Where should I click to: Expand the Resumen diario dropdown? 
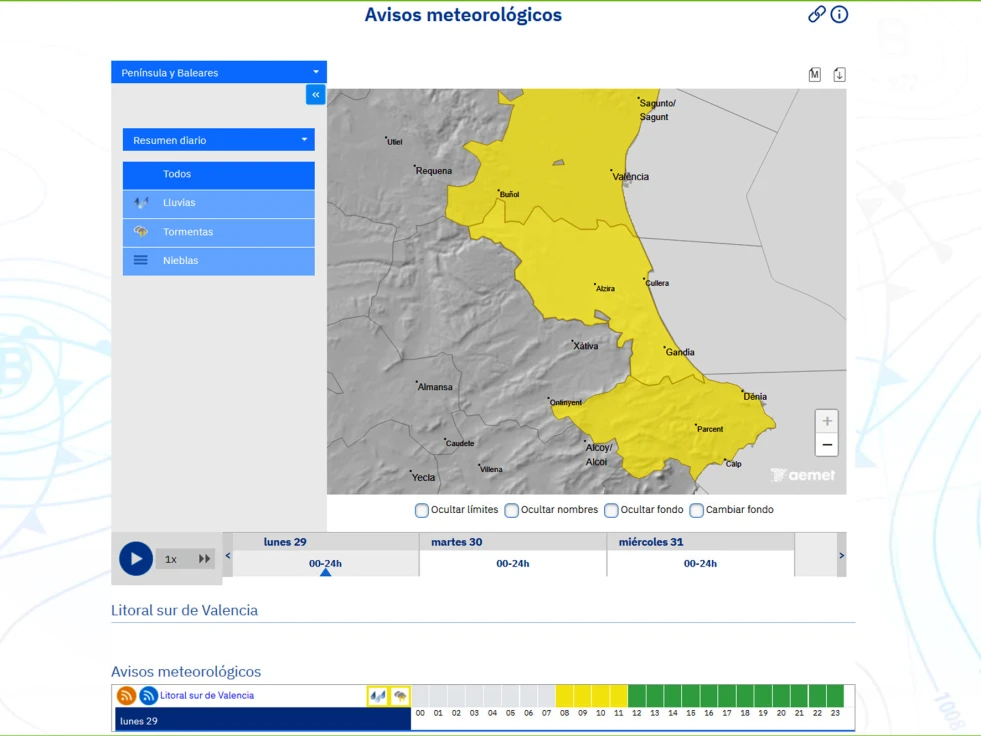pyautogui.click(x=218, y=139)
